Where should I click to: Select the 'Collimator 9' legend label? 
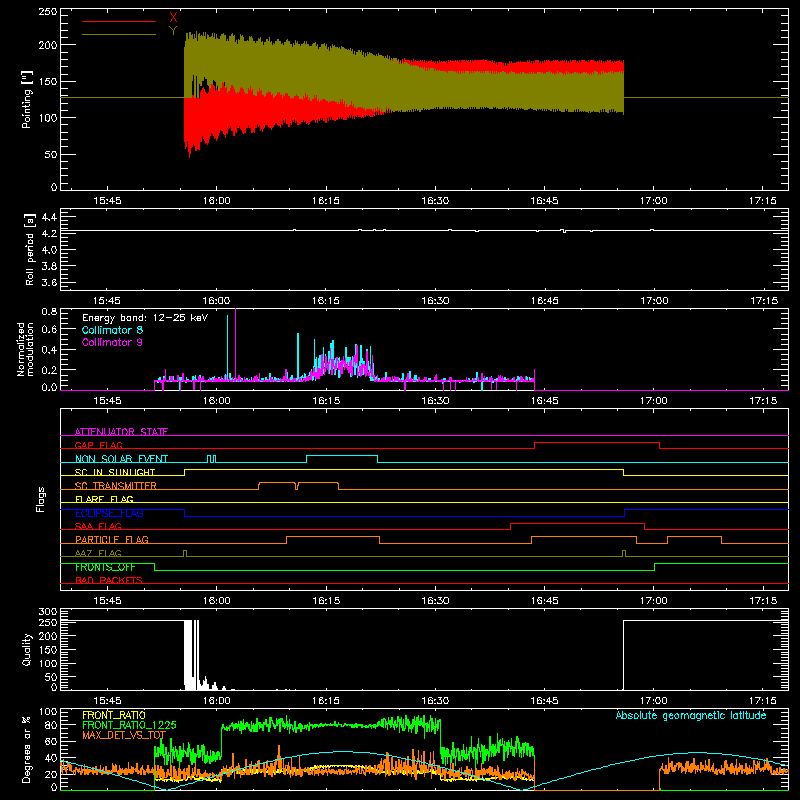tap(112, 342)
